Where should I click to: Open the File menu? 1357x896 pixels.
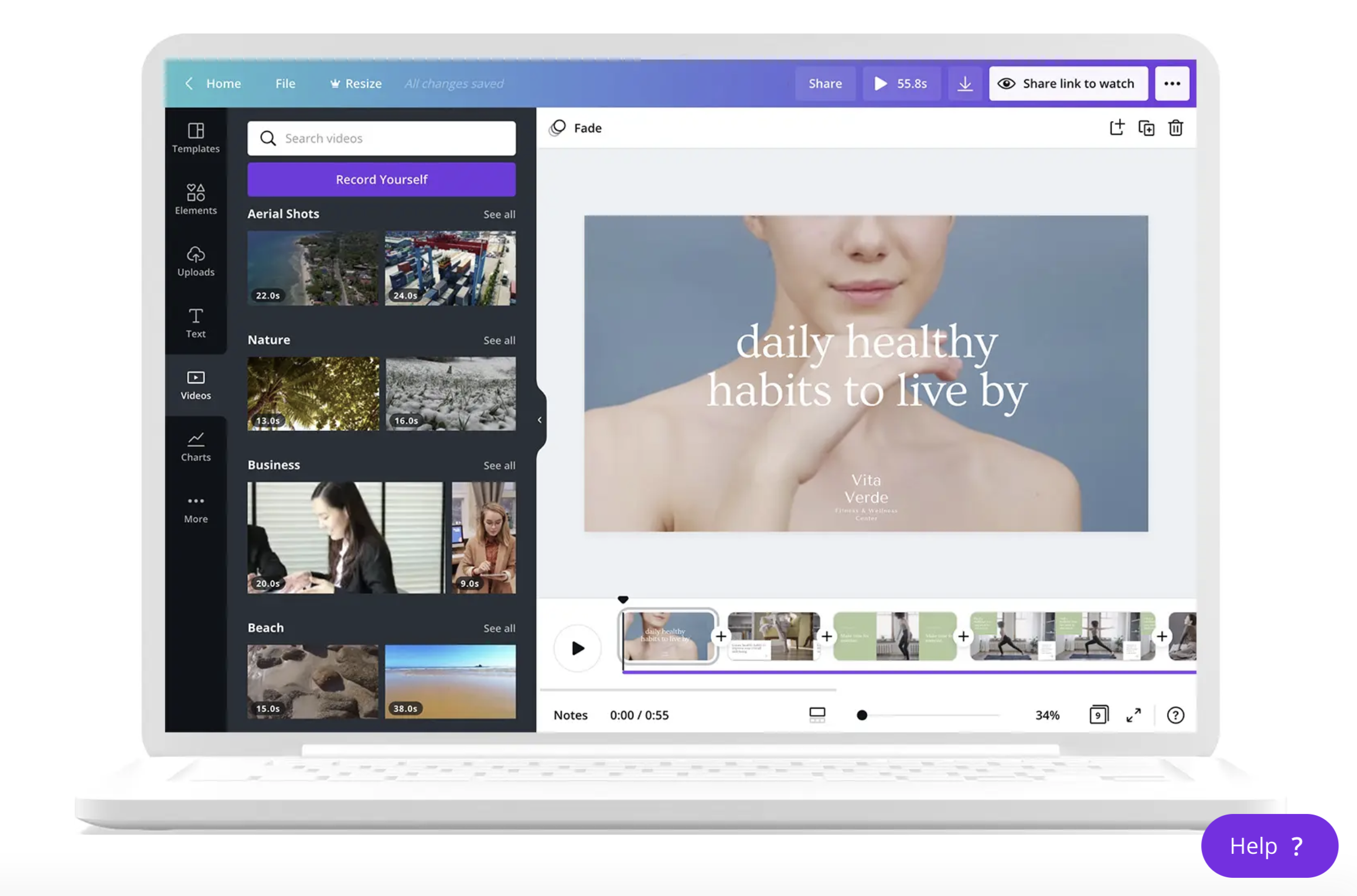[x=285, y=83]
